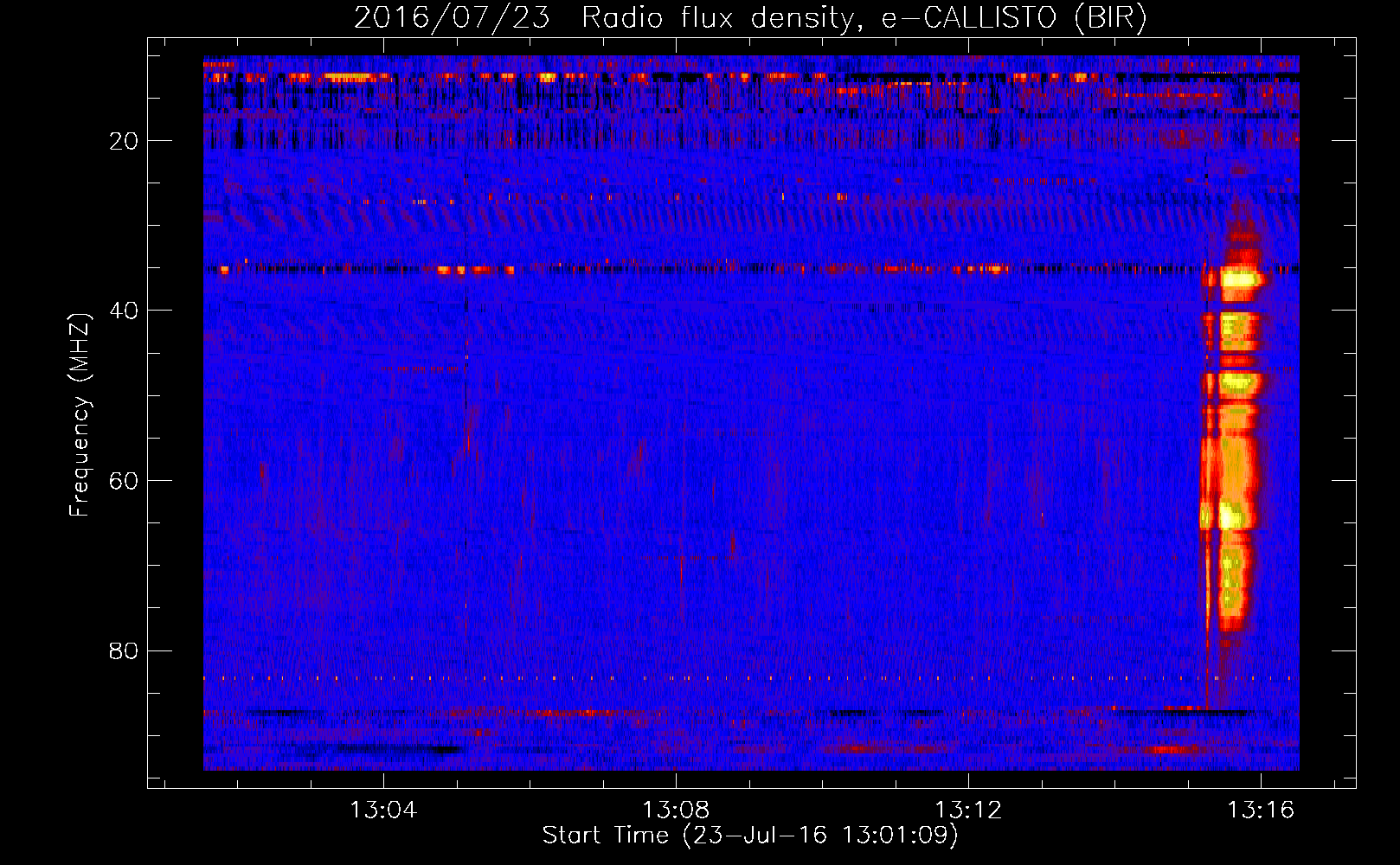Click the 'Start Time (23-Jul-16 13:01:09)' label
This screenshot has height=865, width=1400.
tap(750, 836)
